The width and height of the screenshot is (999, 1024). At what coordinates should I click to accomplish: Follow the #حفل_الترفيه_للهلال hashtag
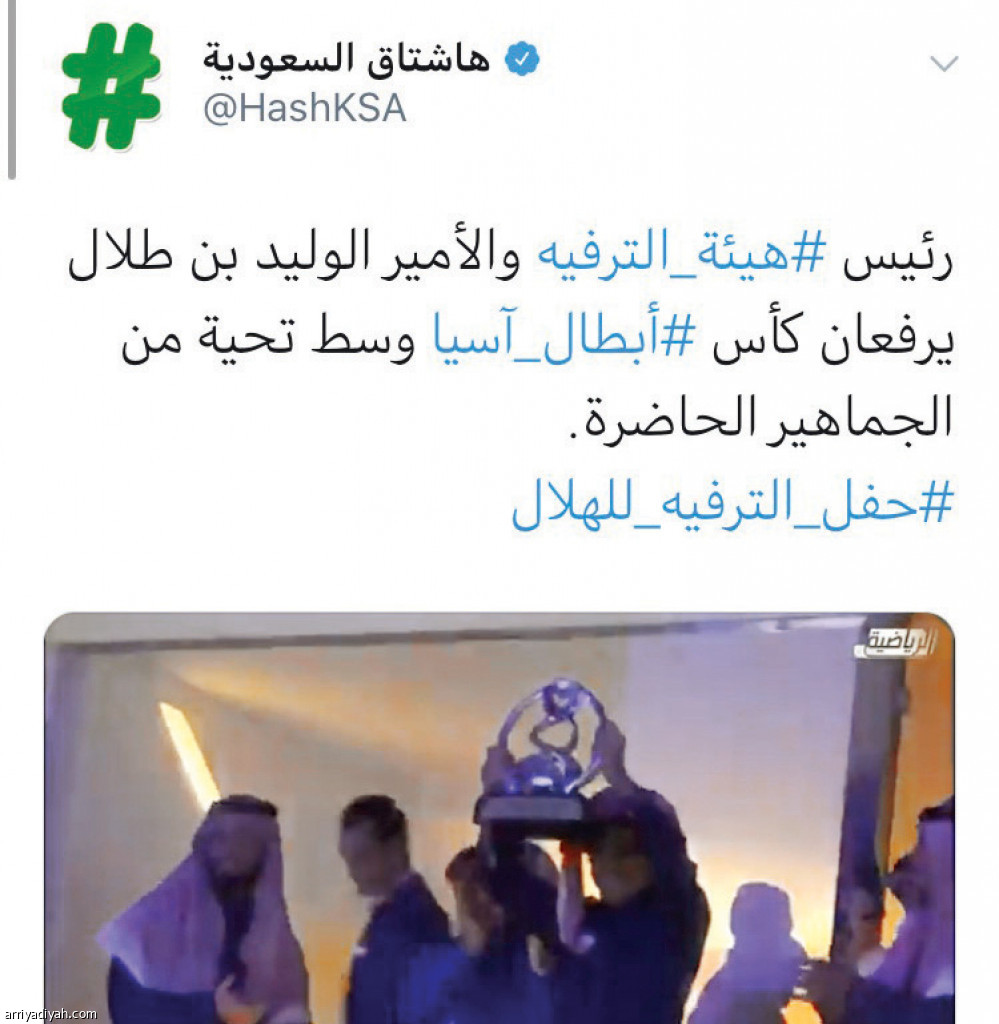(732, 503)
